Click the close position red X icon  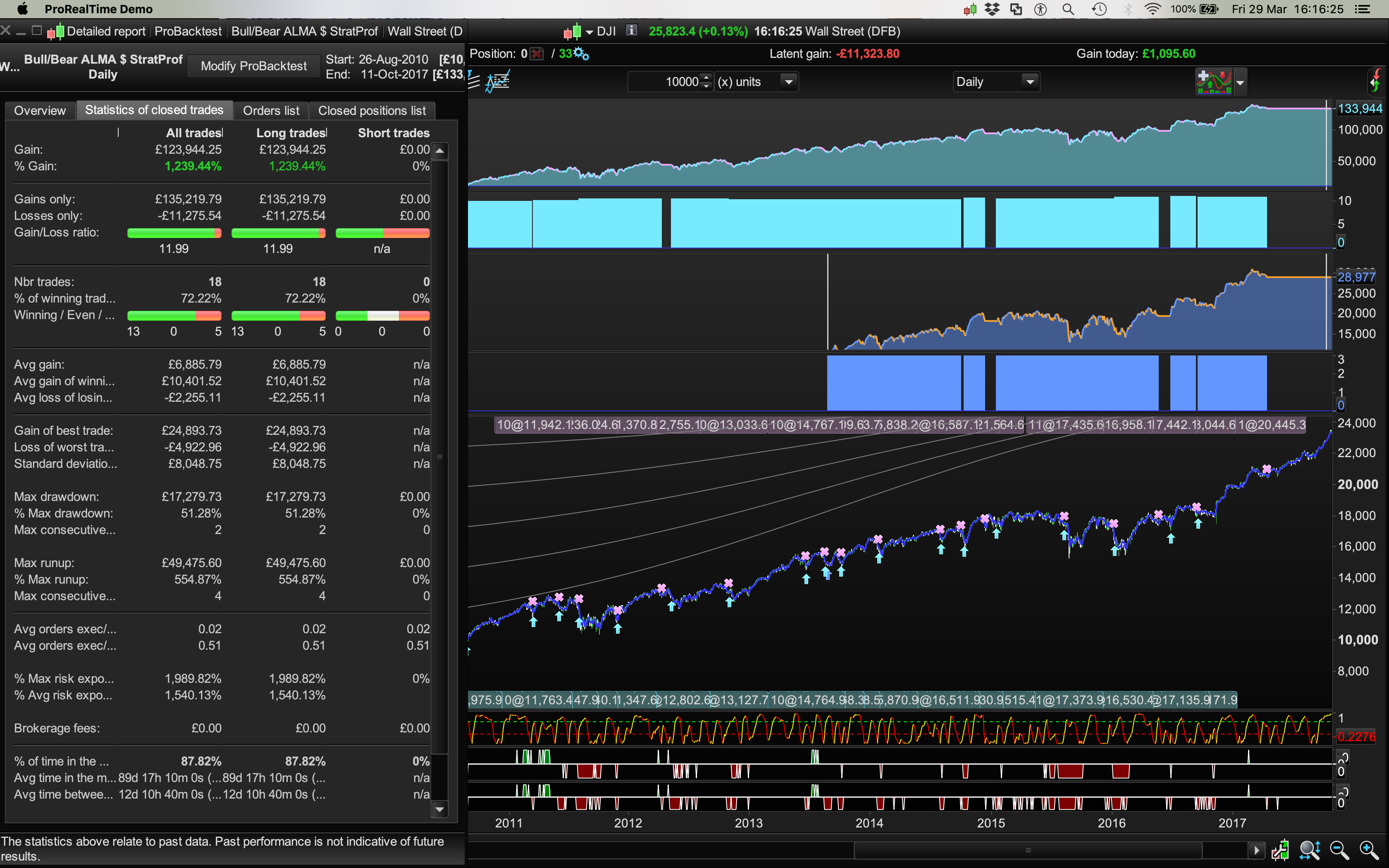point(537,54)
